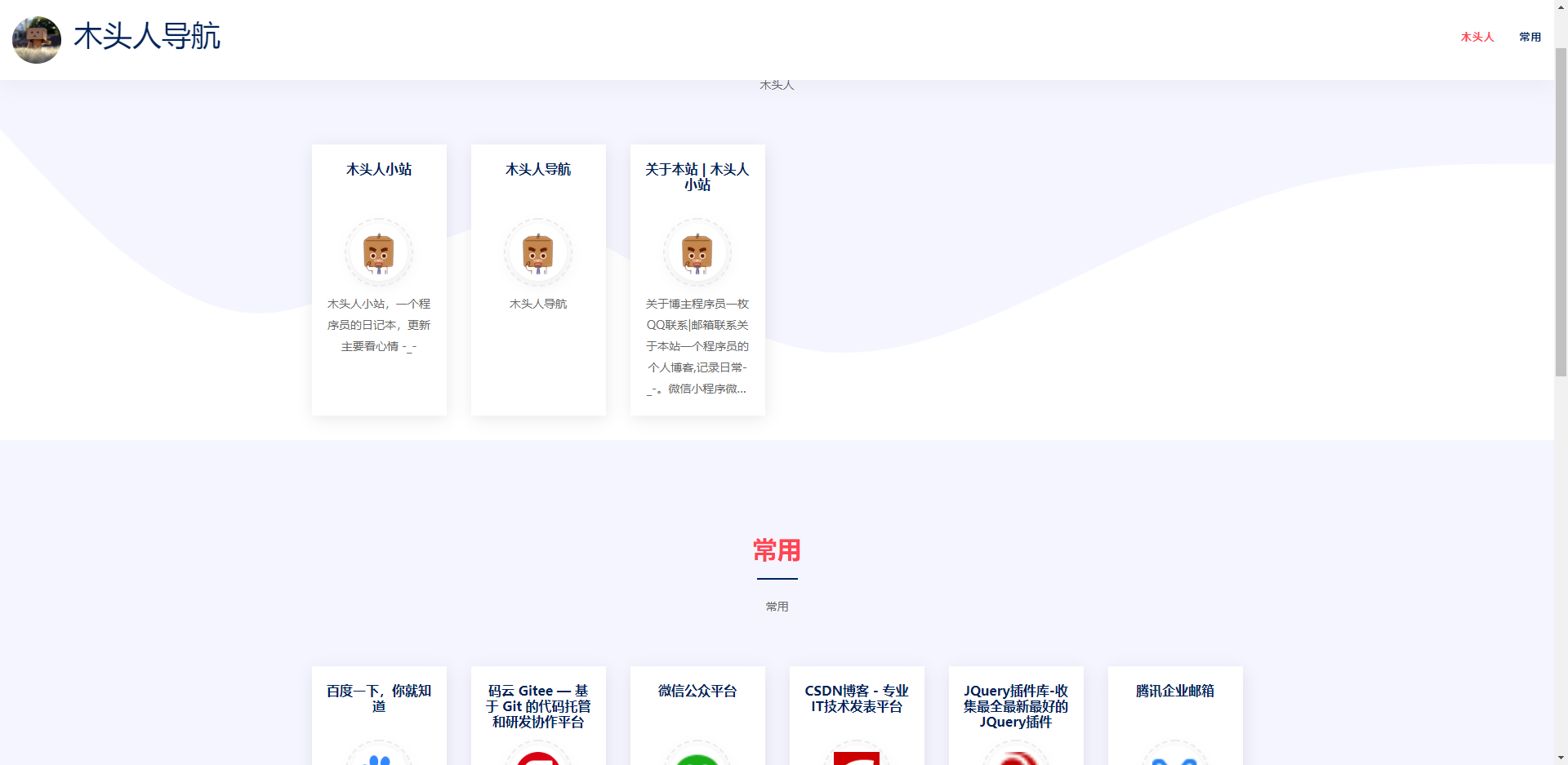Click the CSDN red logo icon
Viewport: 1568px width, 765px height.
click(x=856, y=757)
